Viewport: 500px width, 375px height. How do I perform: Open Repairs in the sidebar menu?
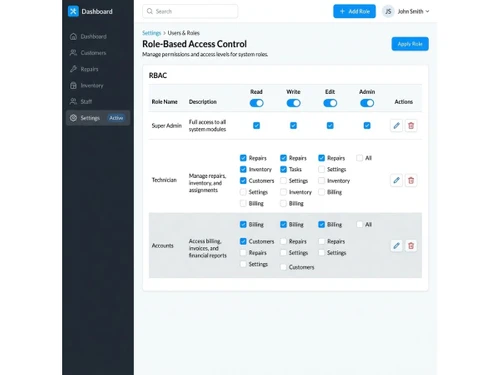click(x=98, y=69)
